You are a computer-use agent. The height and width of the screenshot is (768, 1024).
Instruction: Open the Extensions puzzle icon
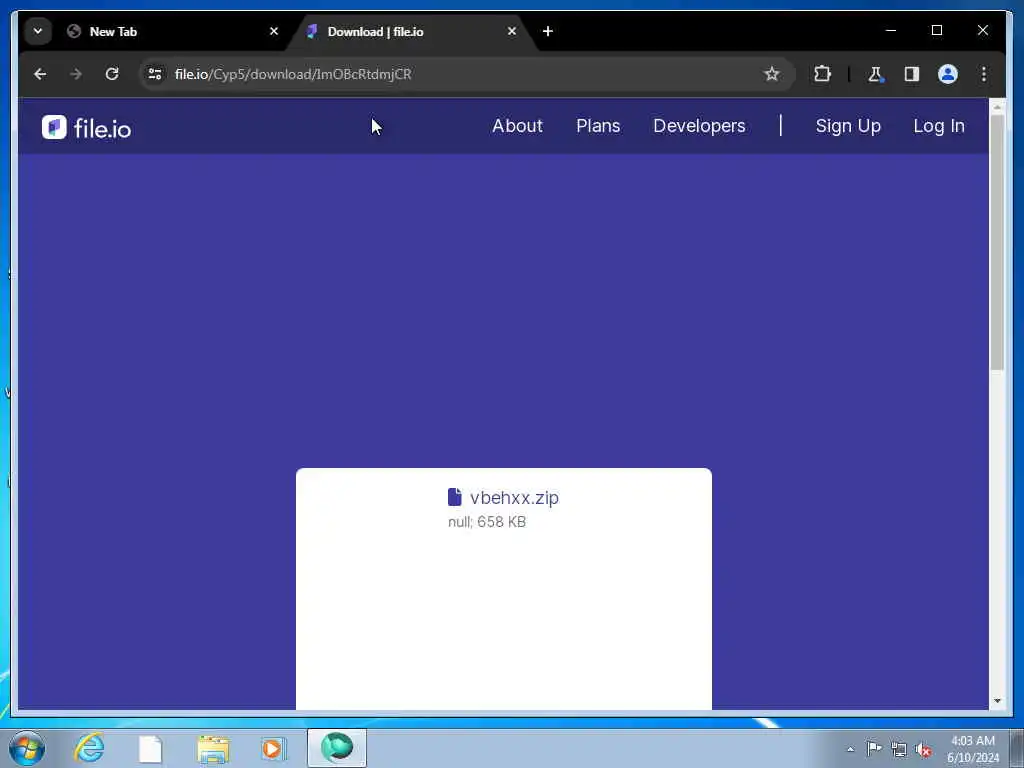pos(822,74)
